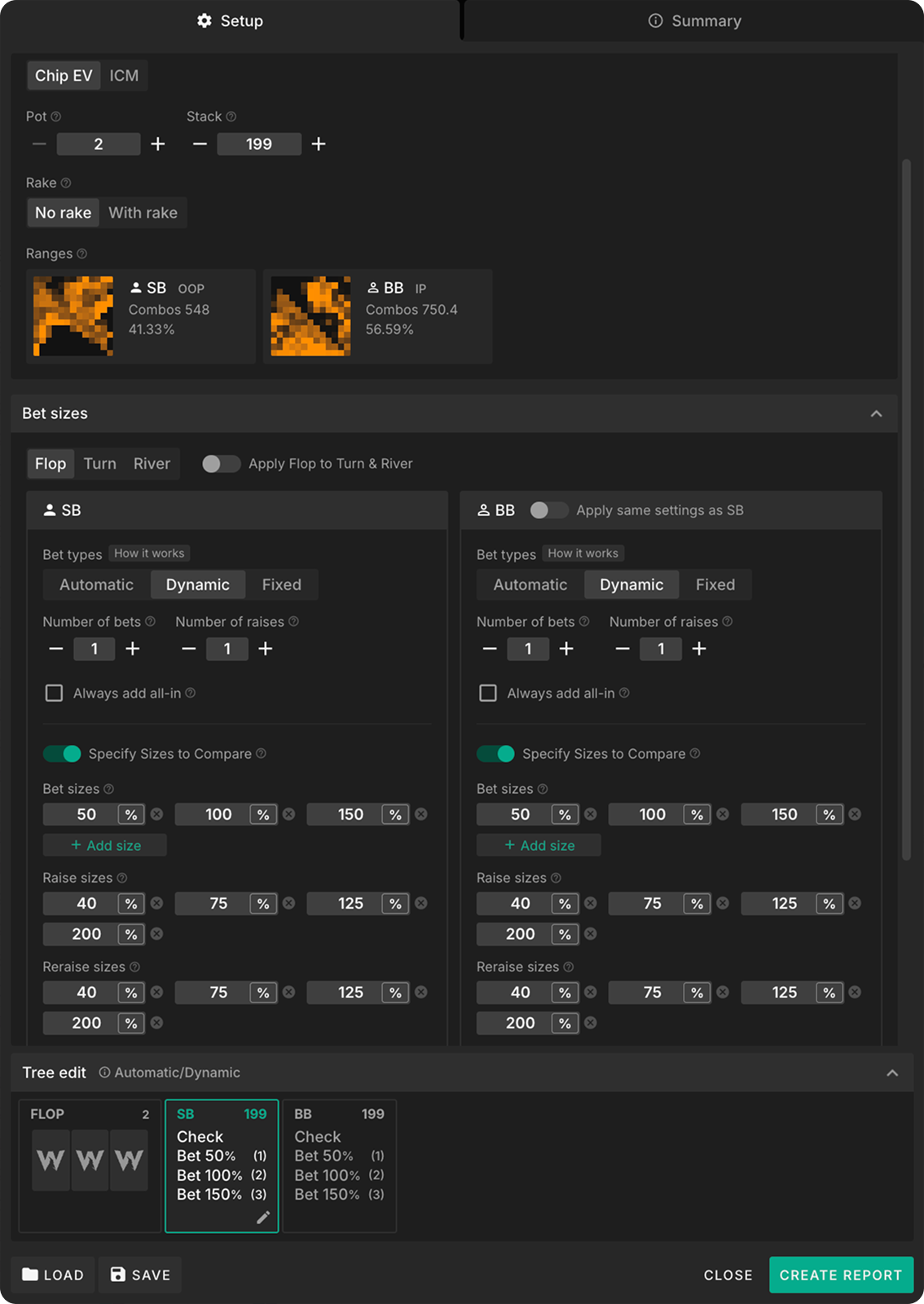
Task: Select the FLOP cards node
Action: coord(90,1165)
